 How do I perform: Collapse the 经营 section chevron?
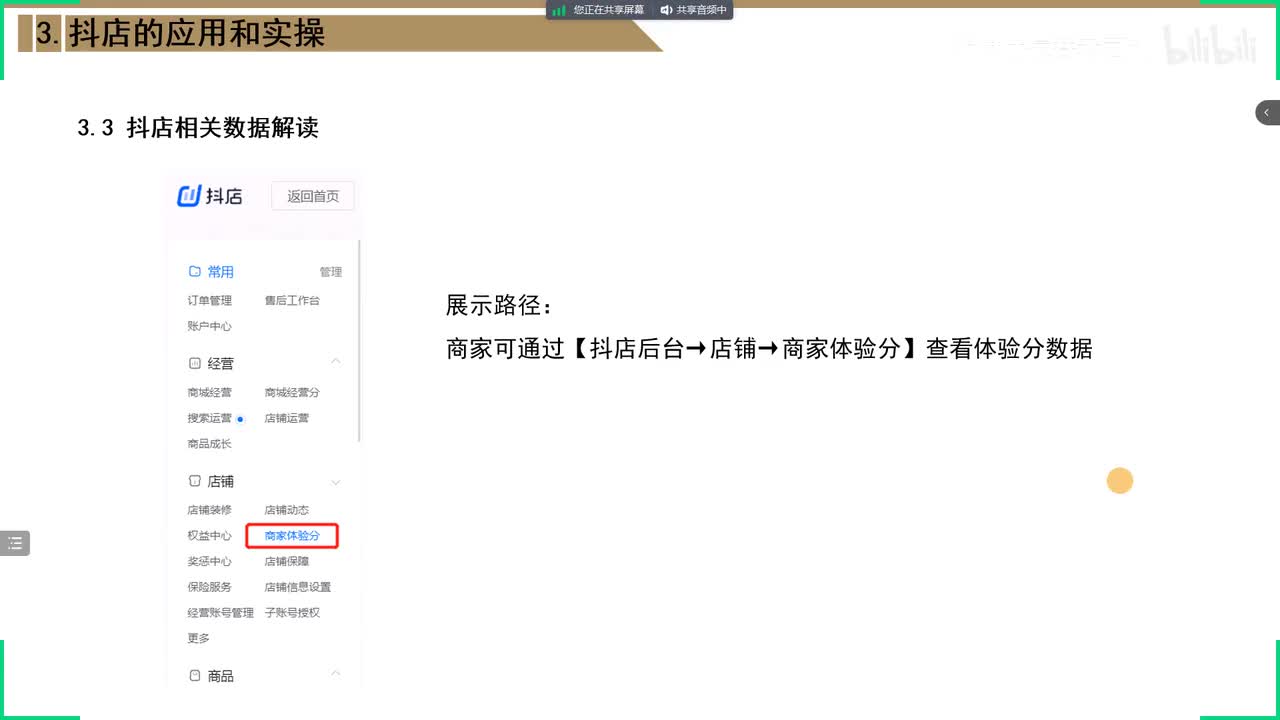[x=336, y=362]
